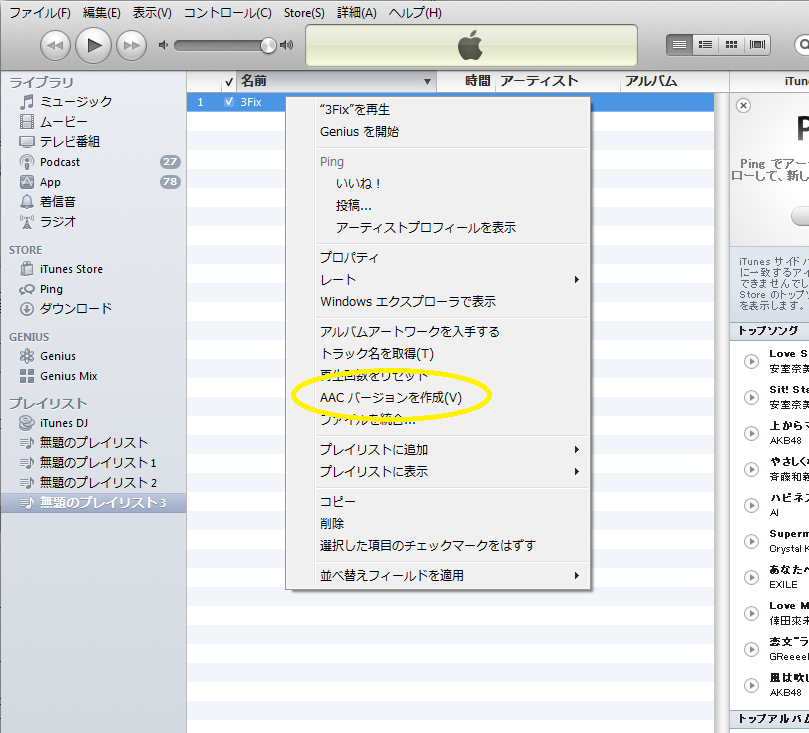Screen dimensions: 809x733
Task: Switch to Cover Flow view icon
Action: tap(757, 45)
